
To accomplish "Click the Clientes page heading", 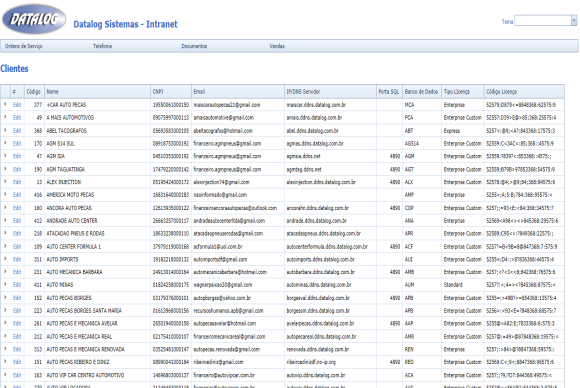I will (x=14, y=69).
